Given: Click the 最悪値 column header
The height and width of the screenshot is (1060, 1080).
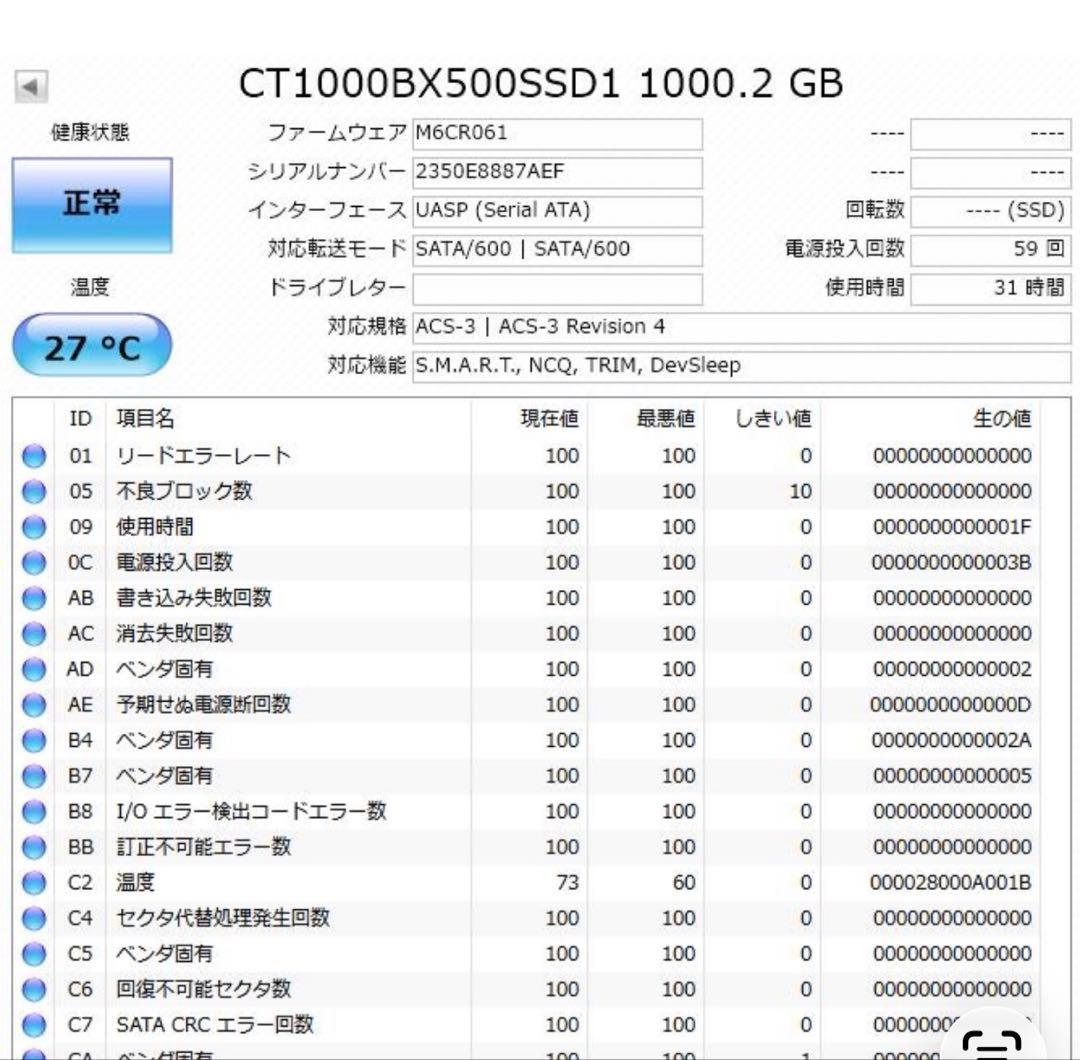Looking at the screenshot, I should click(x=665, y=419).
